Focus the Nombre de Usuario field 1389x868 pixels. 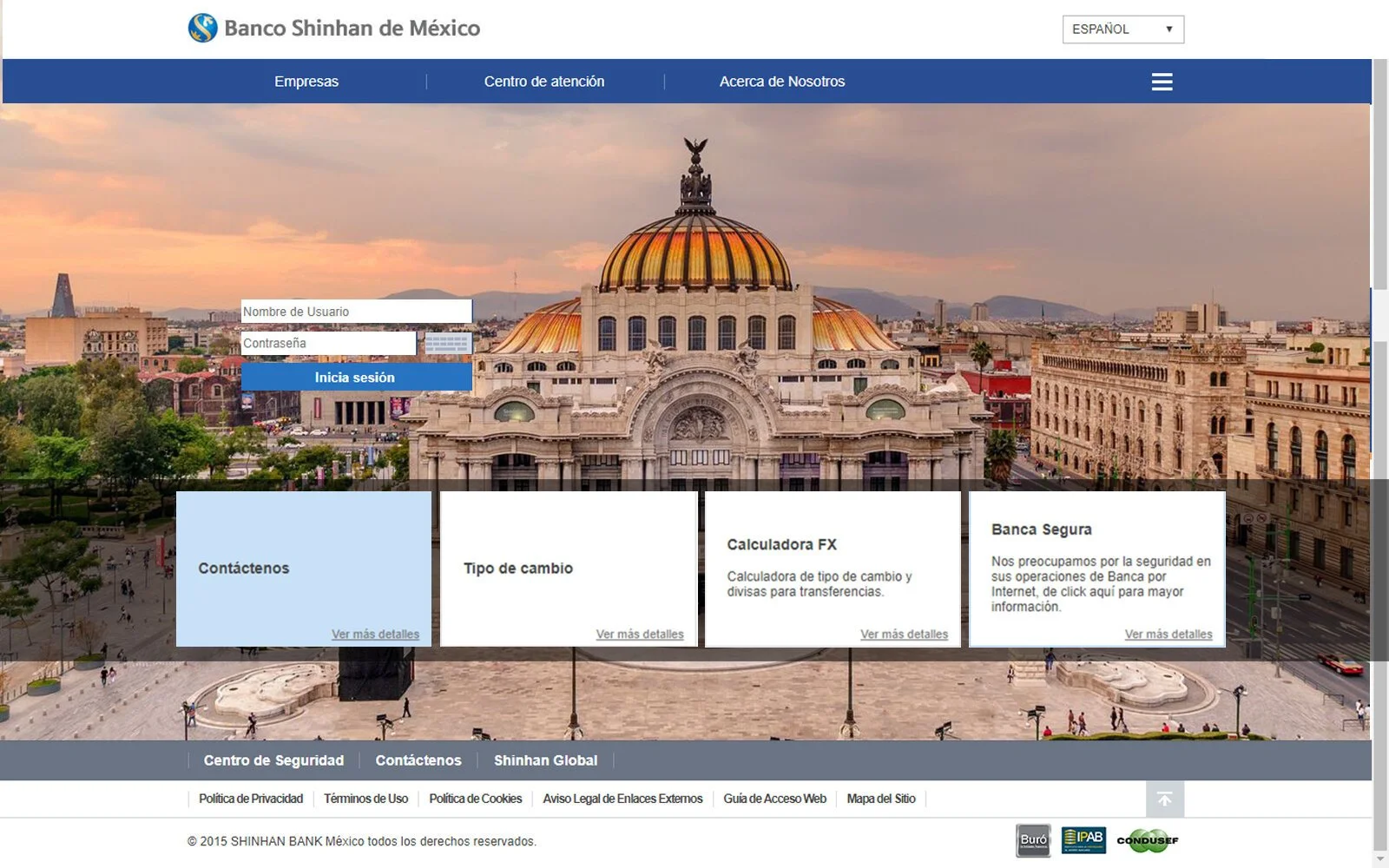pyautogui.click(x=356, y=312)
